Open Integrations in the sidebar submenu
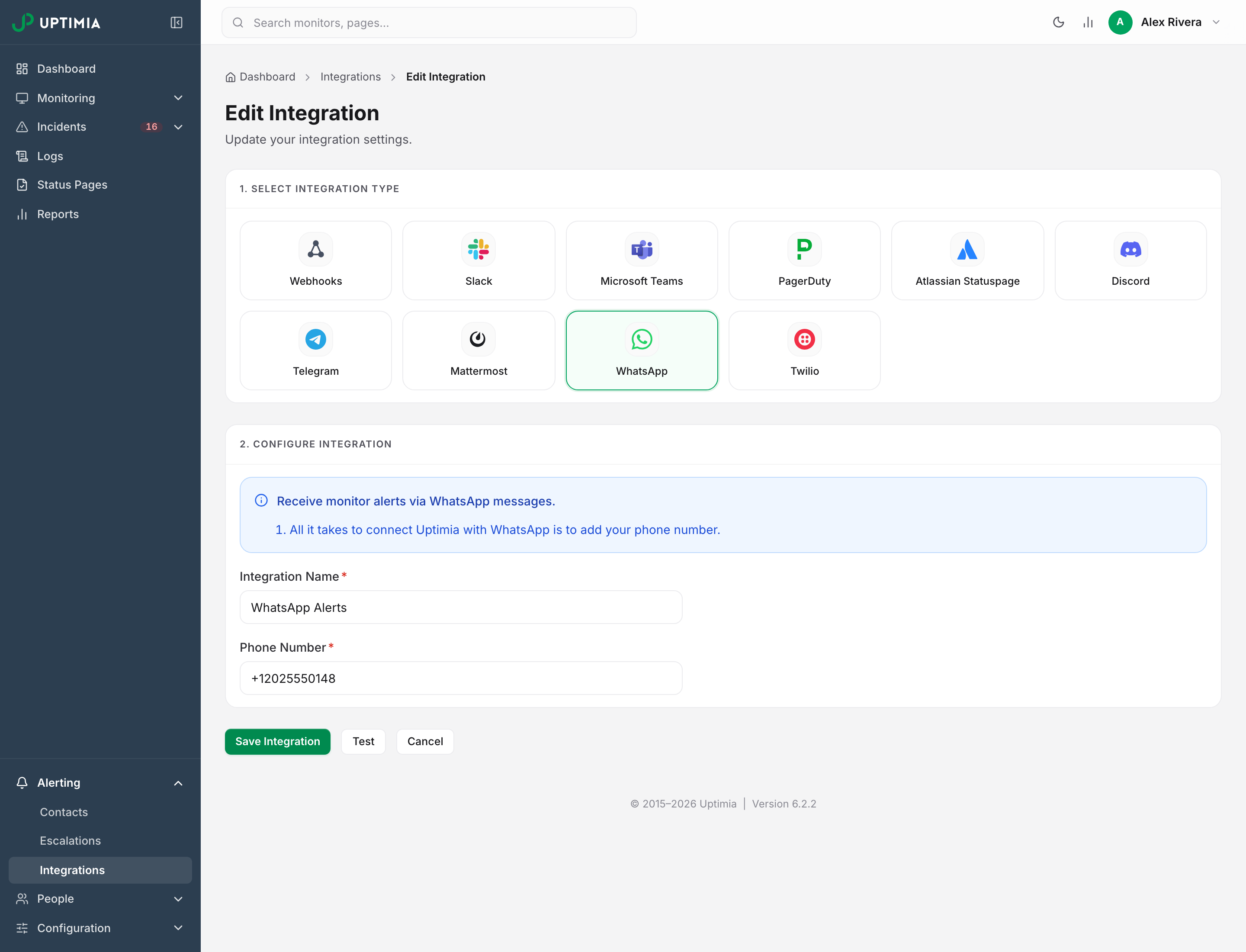The image size is (1246, 952). coord(100,870)
